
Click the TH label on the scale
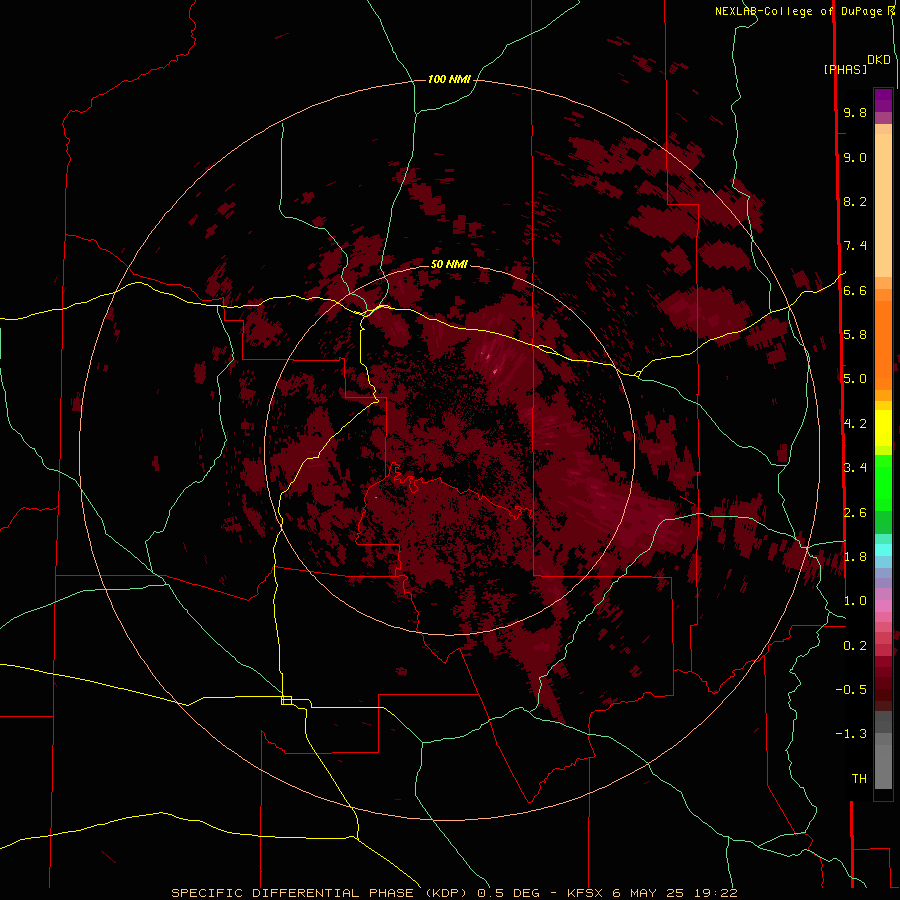click(x=859, y=779)
